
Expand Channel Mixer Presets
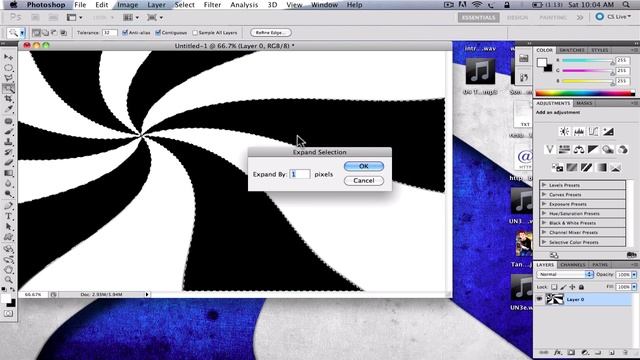click(x=544, y=233)
